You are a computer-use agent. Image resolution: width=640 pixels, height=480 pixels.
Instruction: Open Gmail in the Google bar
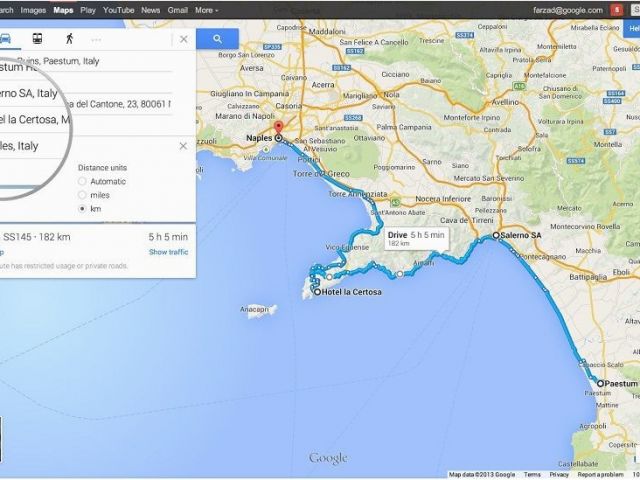(178, 10)
